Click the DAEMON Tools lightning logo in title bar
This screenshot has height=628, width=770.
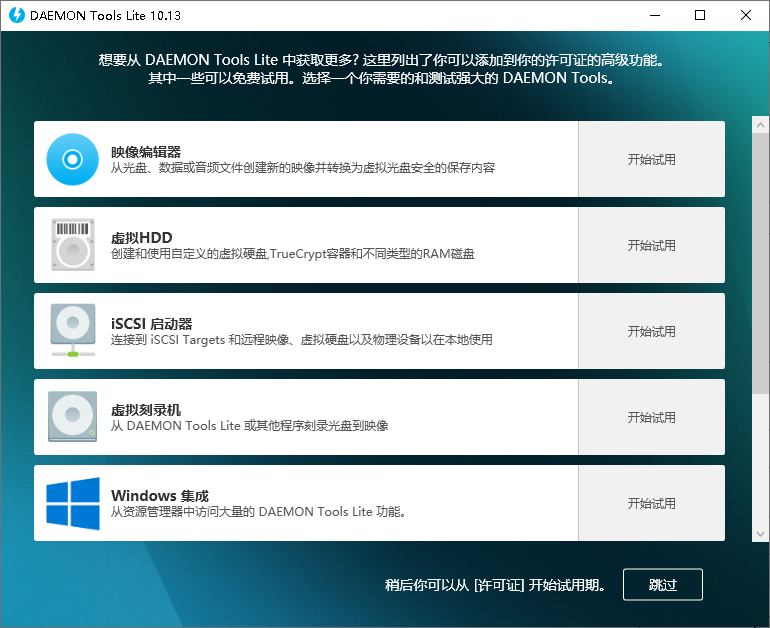click(17, 15)
